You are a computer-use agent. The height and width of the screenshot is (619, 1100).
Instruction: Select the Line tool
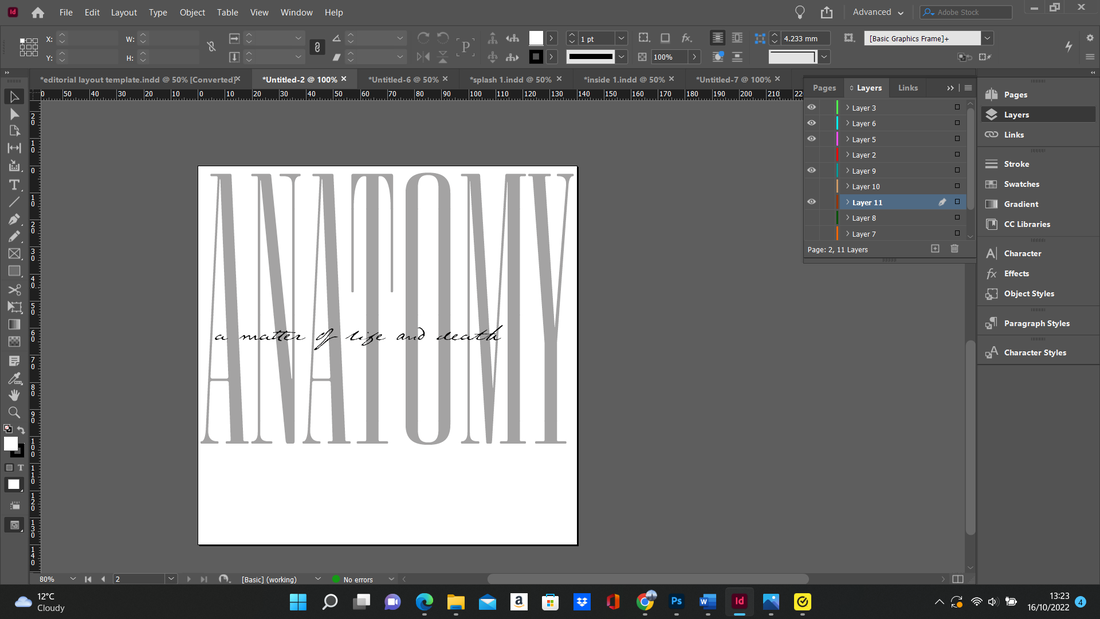pos(14,202)
